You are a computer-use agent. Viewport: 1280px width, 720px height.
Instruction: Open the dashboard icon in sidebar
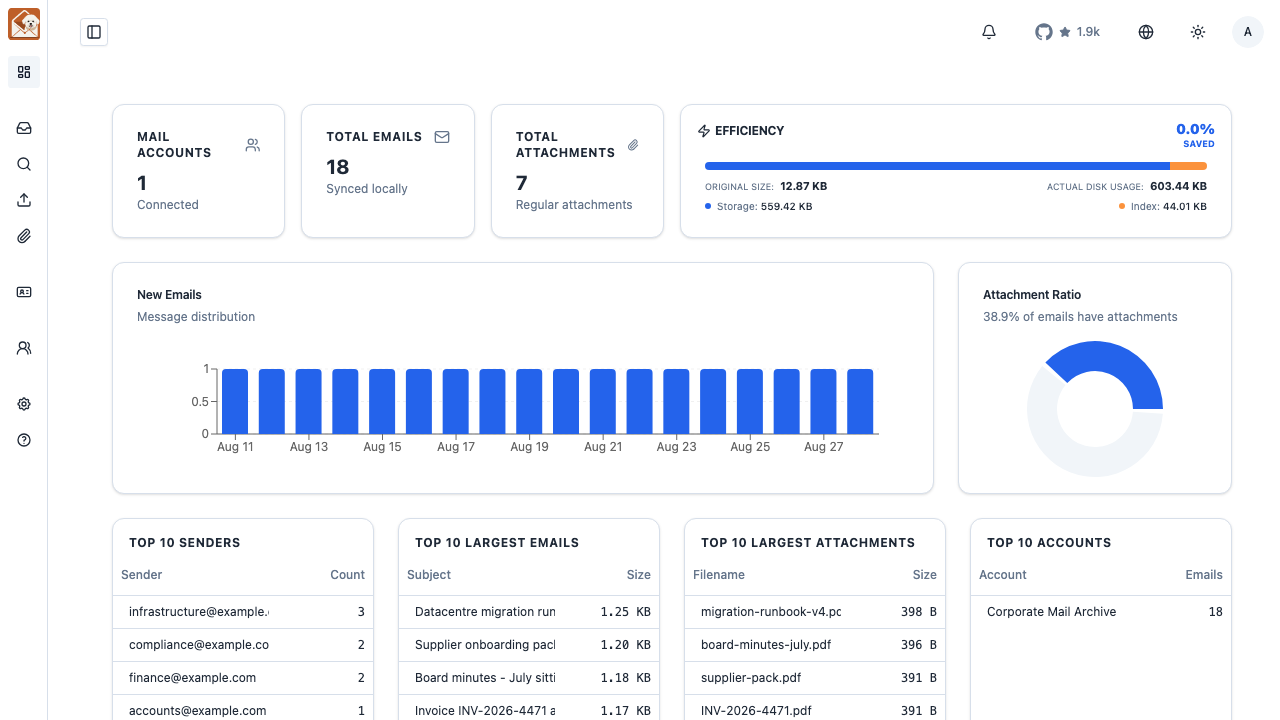tap(24, 72)
